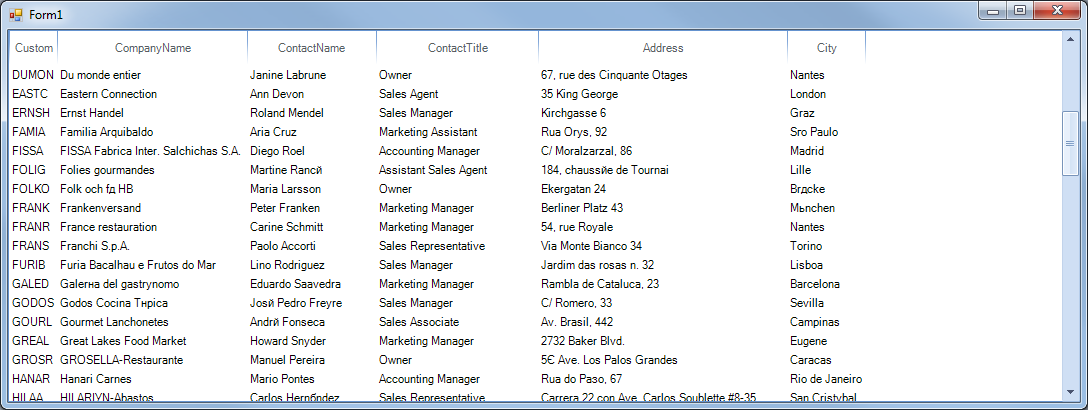Minimize the Form1 window

994,10
